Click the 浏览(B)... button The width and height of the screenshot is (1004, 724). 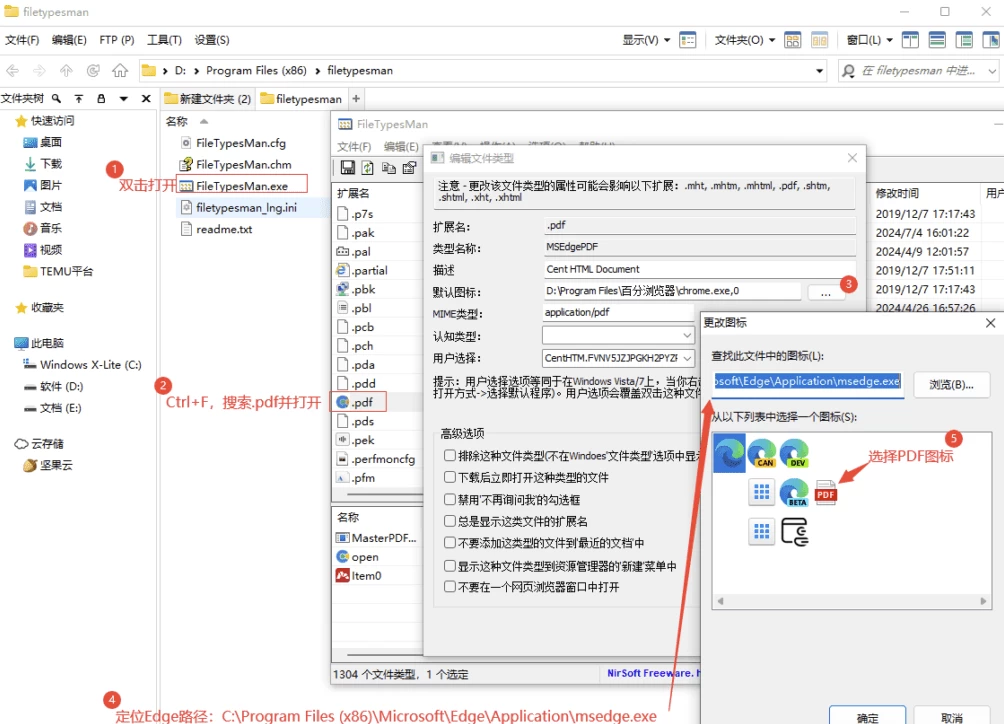(951, 385)
